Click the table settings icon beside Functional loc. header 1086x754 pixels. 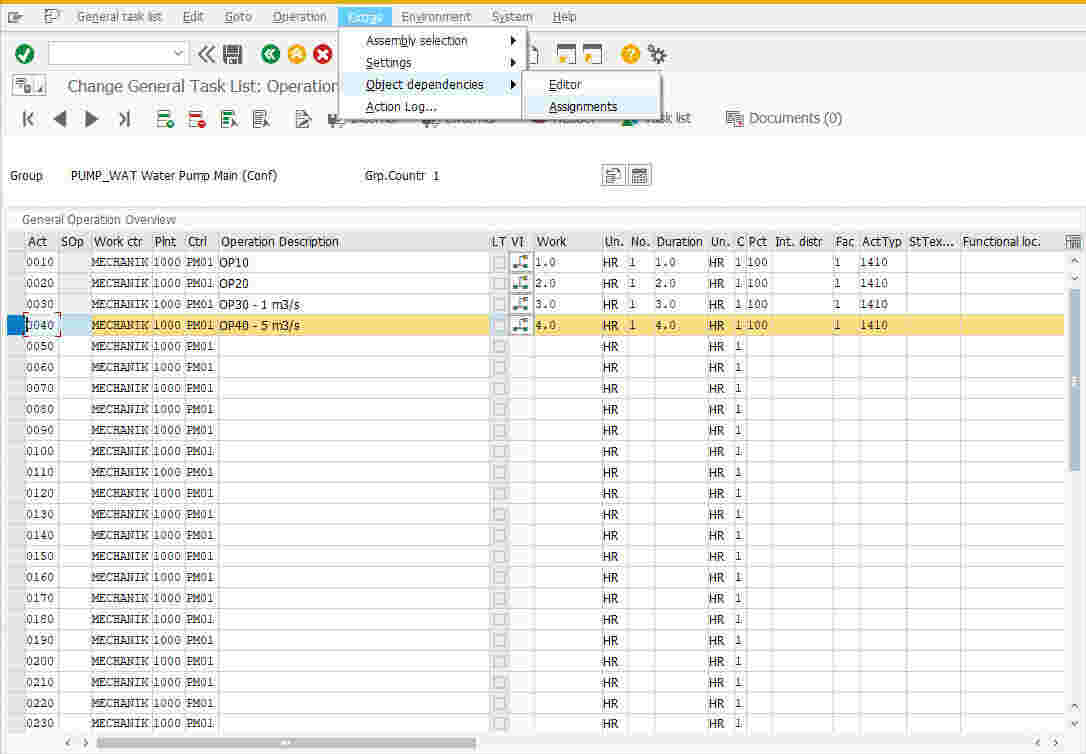click(x=1073, y=241)
